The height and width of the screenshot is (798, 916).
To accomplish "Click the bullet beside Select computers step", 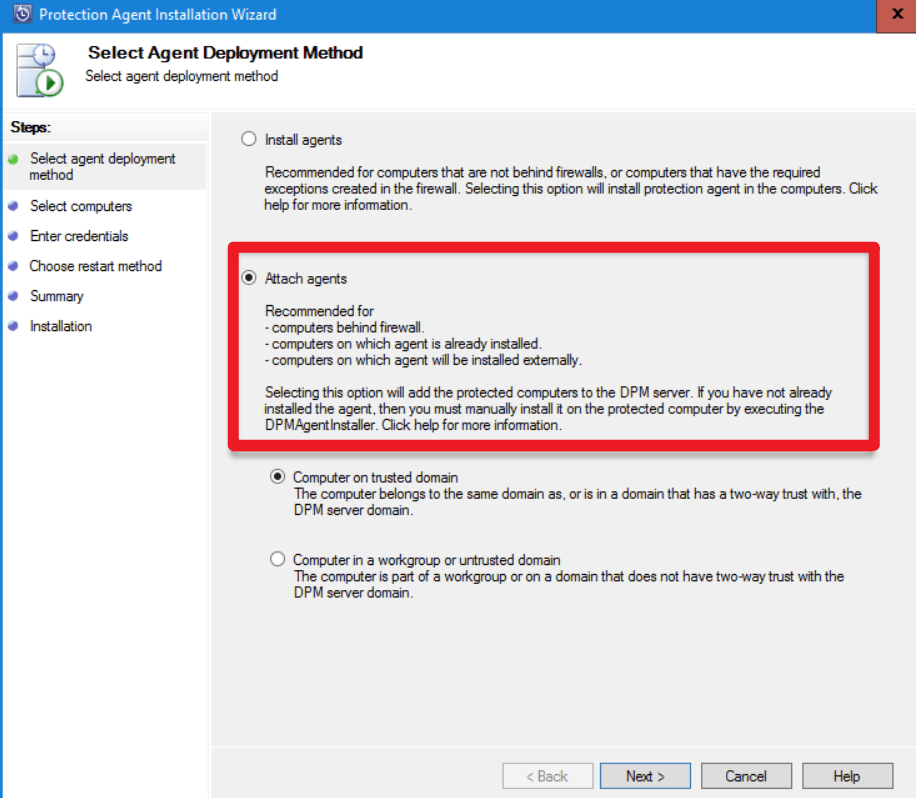I will [13, 206].
